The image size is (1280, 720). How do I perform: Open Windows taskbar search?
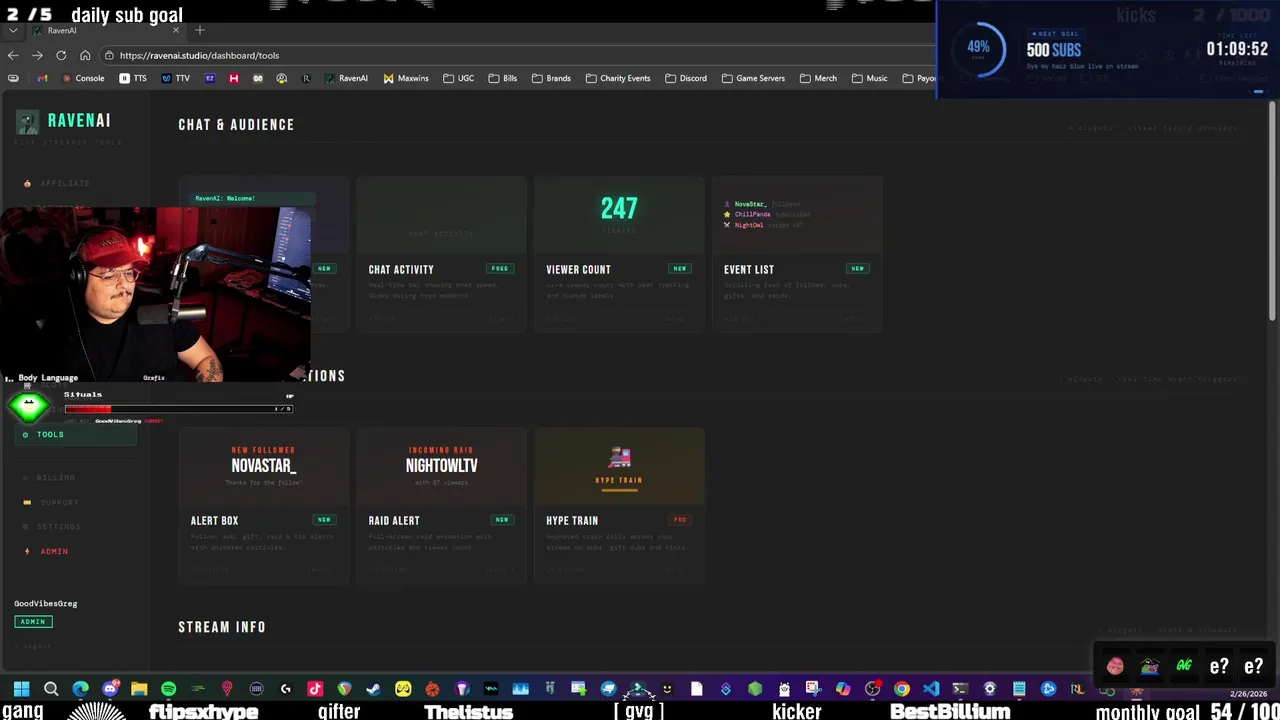(x=51, y=689)
